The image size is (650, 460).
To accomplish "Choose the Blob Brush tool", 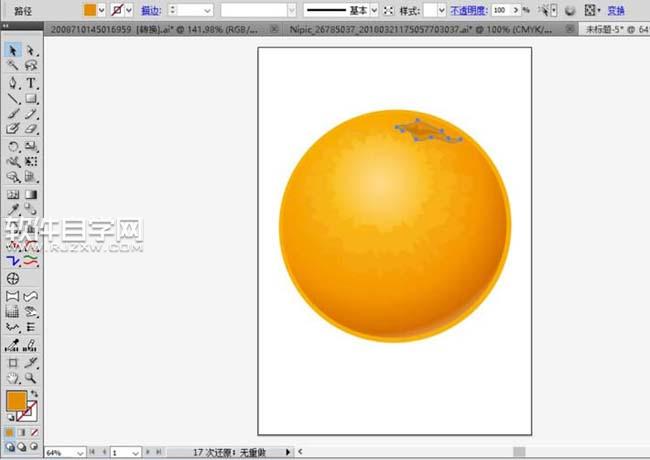I will pos(12,129).
